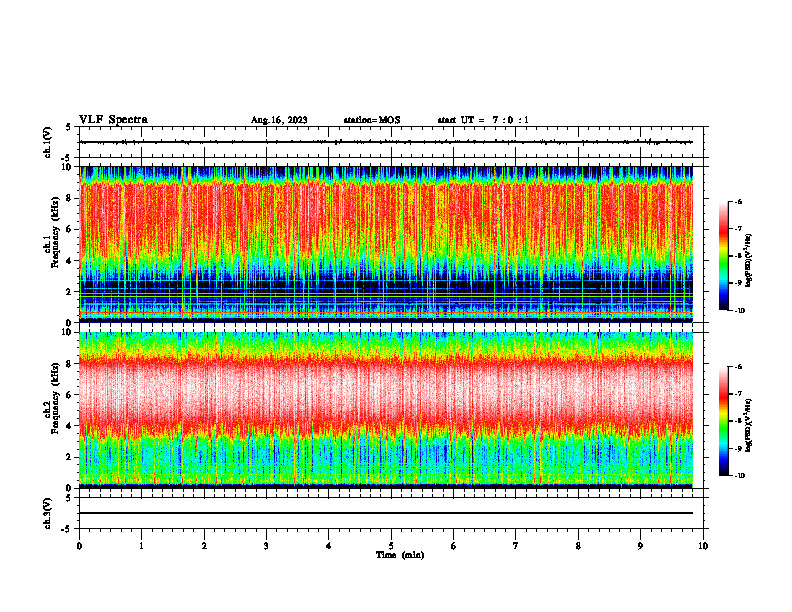Click inside the ch.1 spectrogram plot
Image resolution: width=792 pixels, height=612 pixels.
pyautogui.click(x=386, y=244)
